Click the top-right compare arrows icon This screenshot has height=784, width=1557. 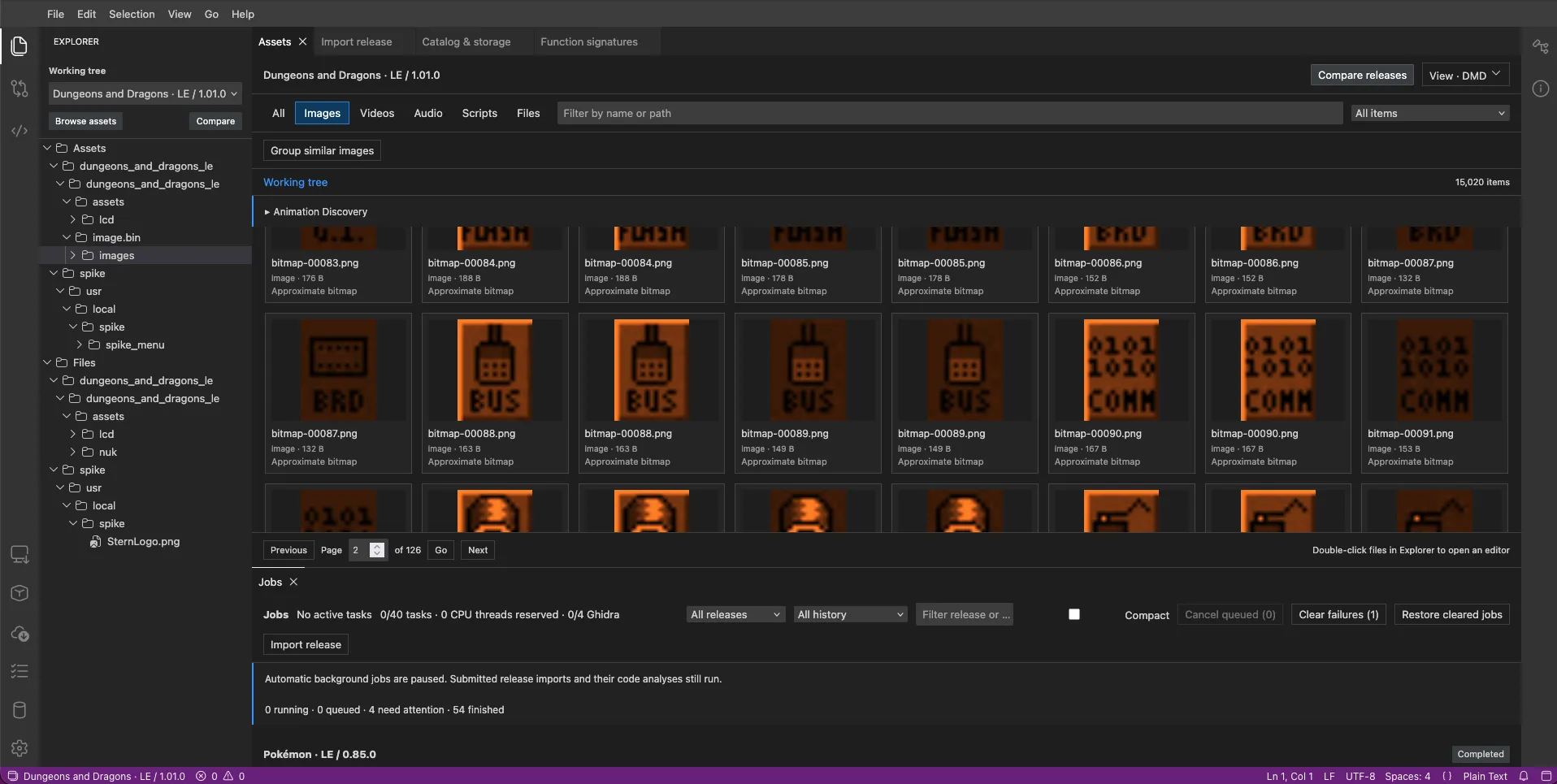pos(1540,46)
